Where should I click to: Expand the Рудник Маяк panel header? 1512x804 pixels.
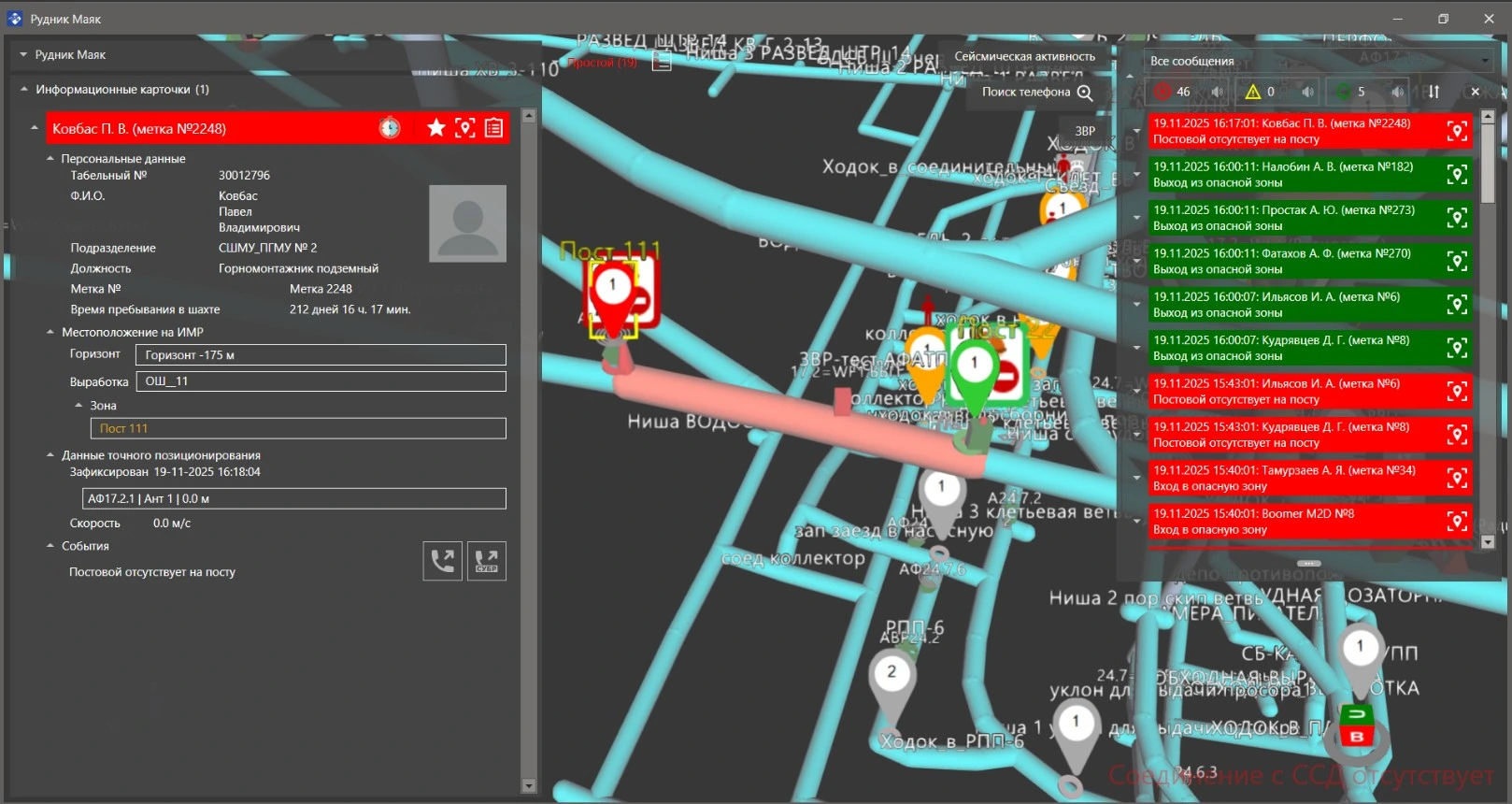[x=23, y=55]
